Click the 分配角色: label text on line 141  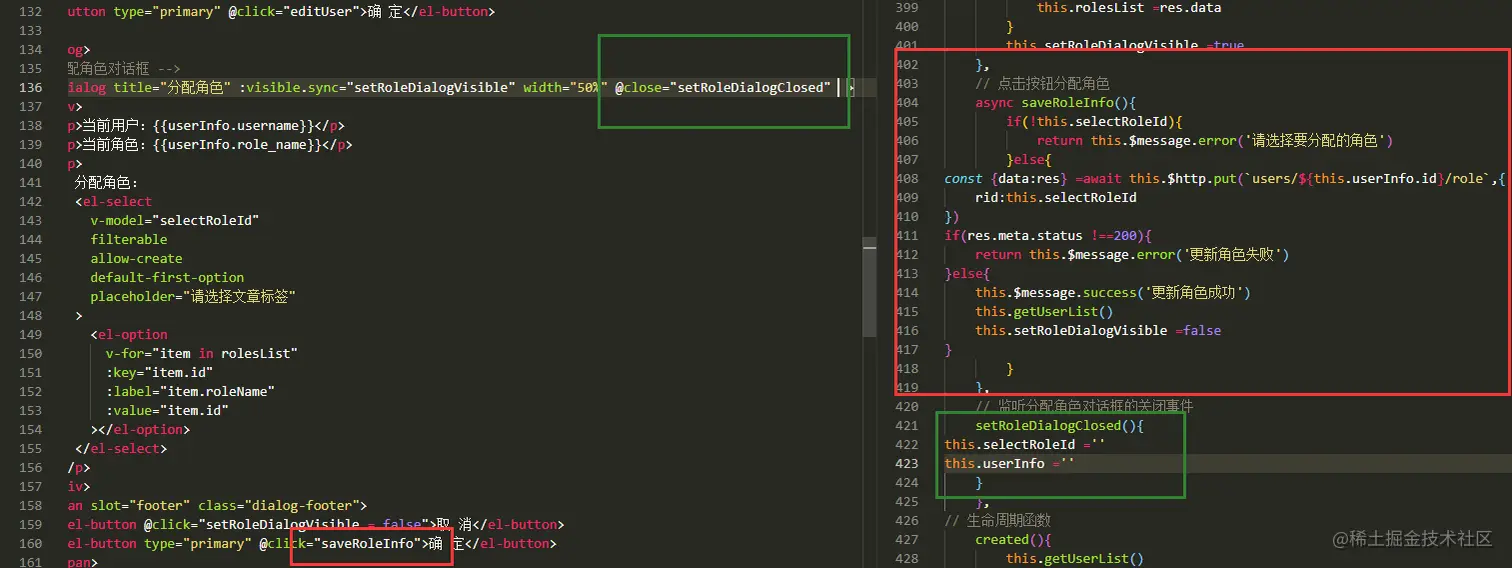tap(107, 183)
